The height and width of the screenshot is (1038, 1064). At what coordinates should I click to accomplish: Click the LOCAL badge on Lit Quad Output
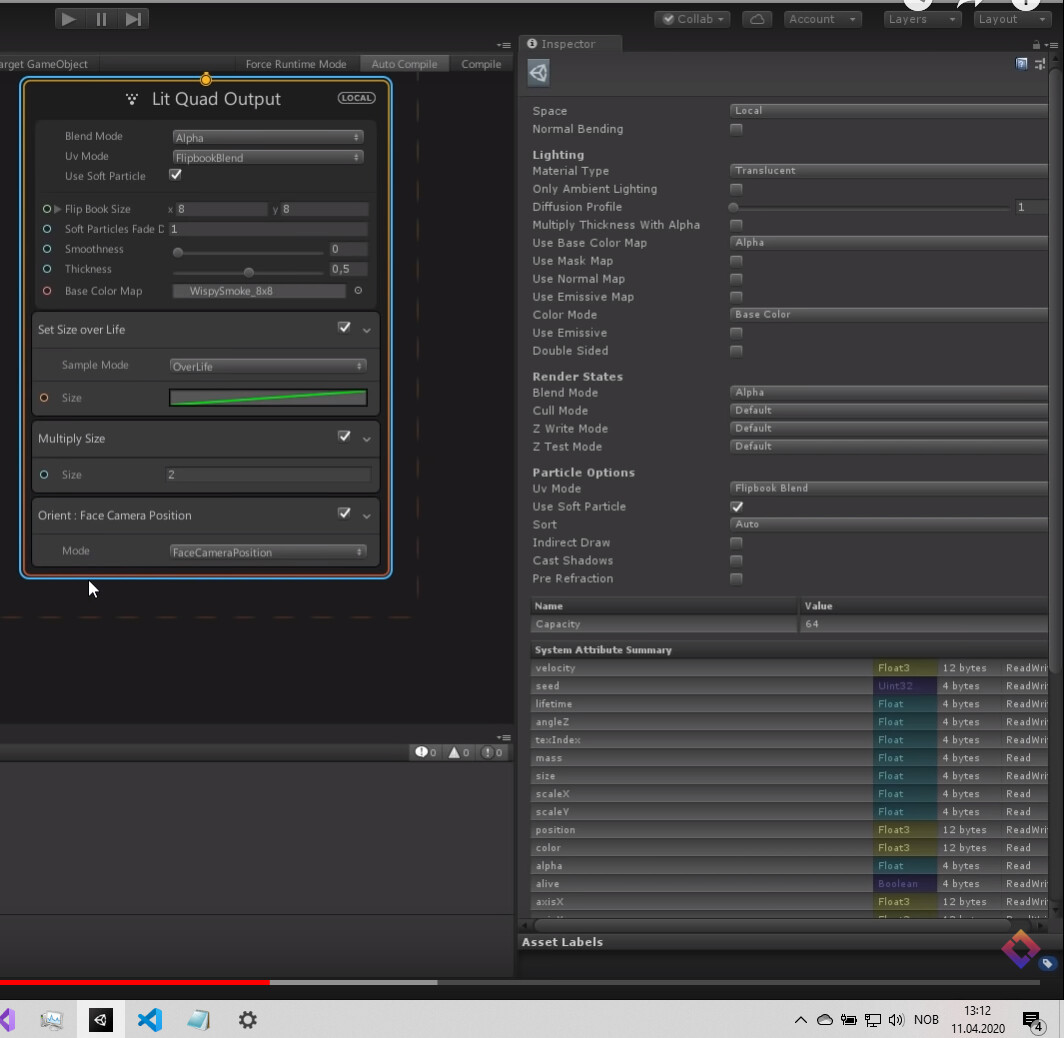tap(356, 97)
